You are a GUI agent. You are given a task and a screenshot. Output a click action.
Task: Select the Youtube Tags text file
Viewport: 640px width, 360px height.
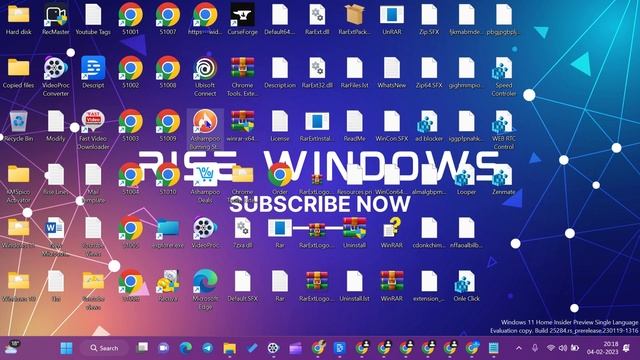point(93,19)
